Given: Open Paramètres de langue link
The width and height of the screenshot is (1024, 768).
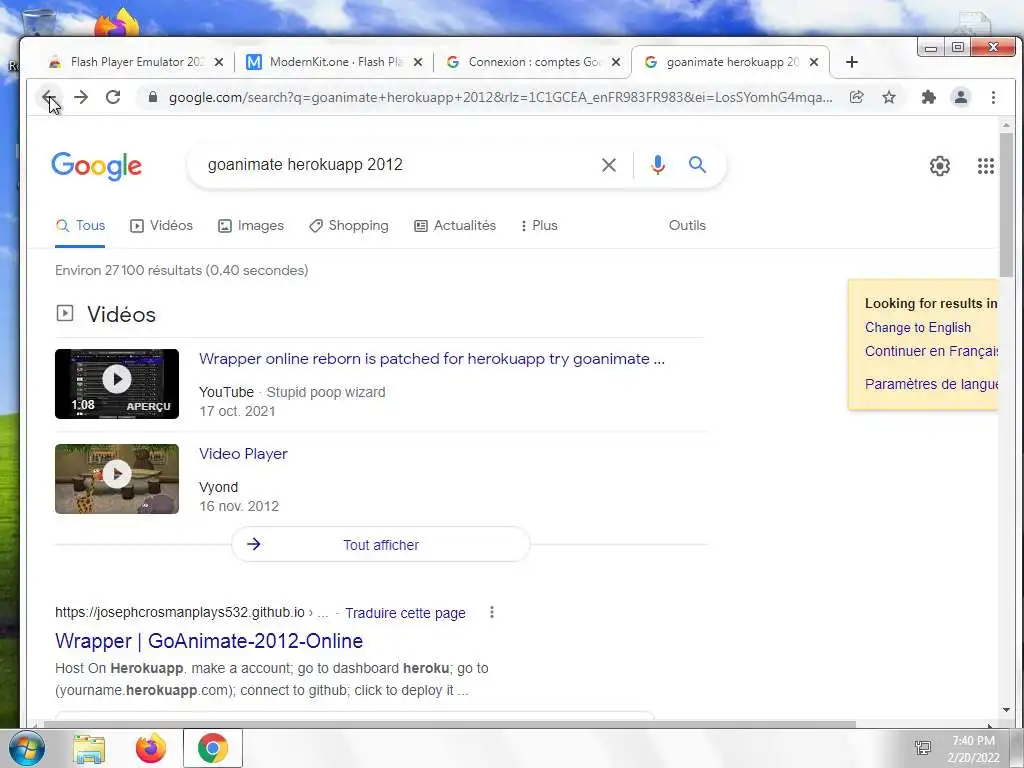Looking at the screenshot, I should (931, 384).
